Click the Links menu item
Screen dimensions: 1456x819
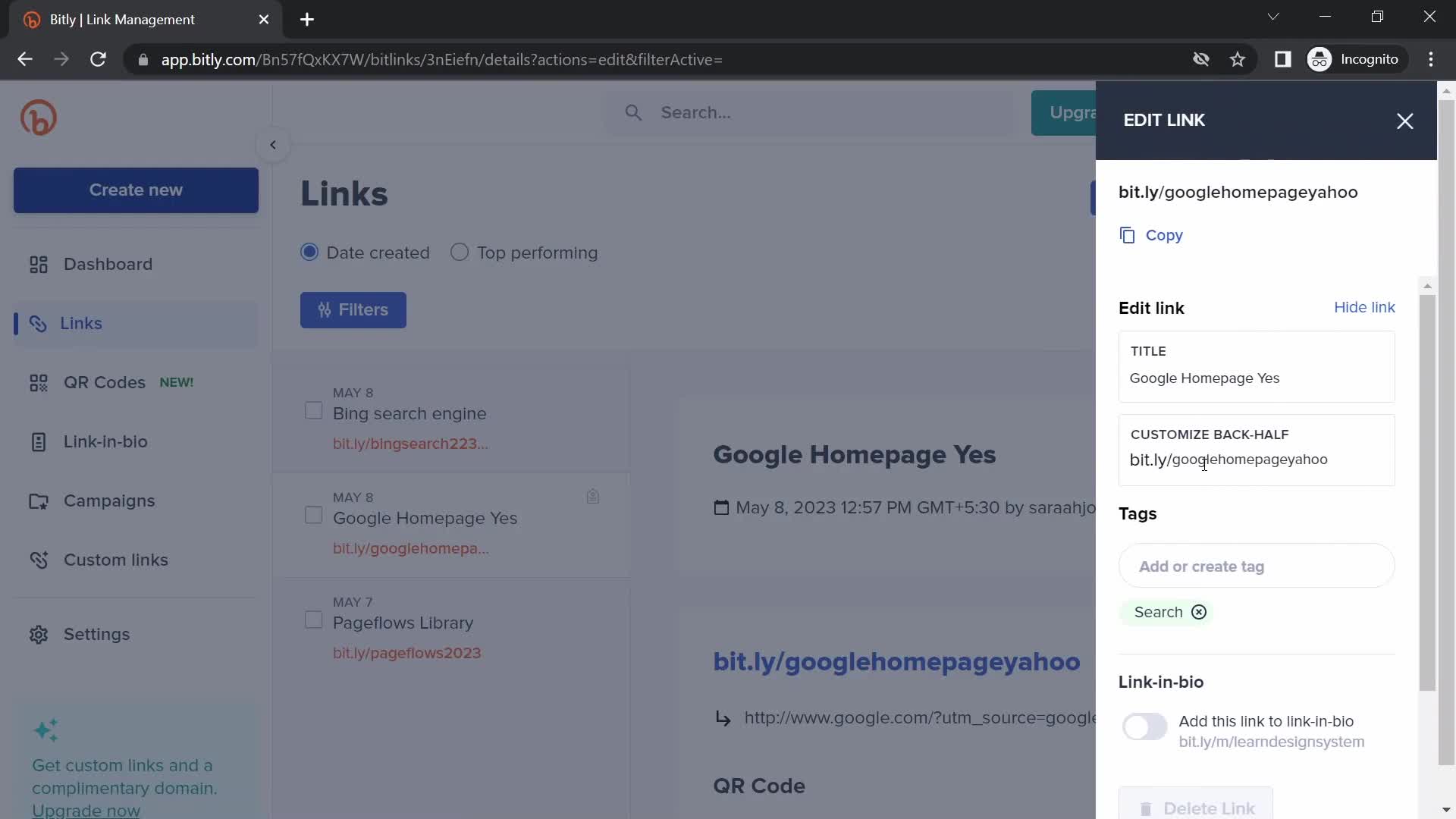(x=80, y=324)
